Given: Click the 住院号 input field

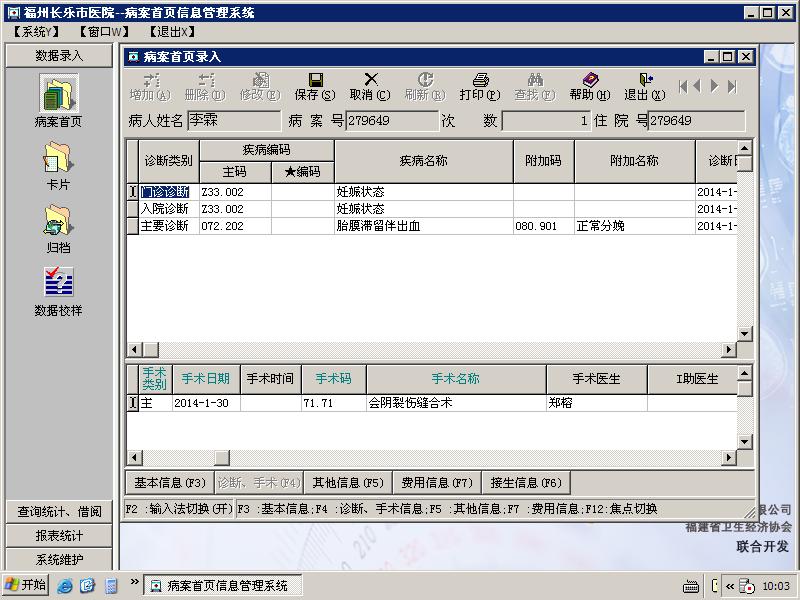Looking at the screenshot, I should click(x=696, y=121).
